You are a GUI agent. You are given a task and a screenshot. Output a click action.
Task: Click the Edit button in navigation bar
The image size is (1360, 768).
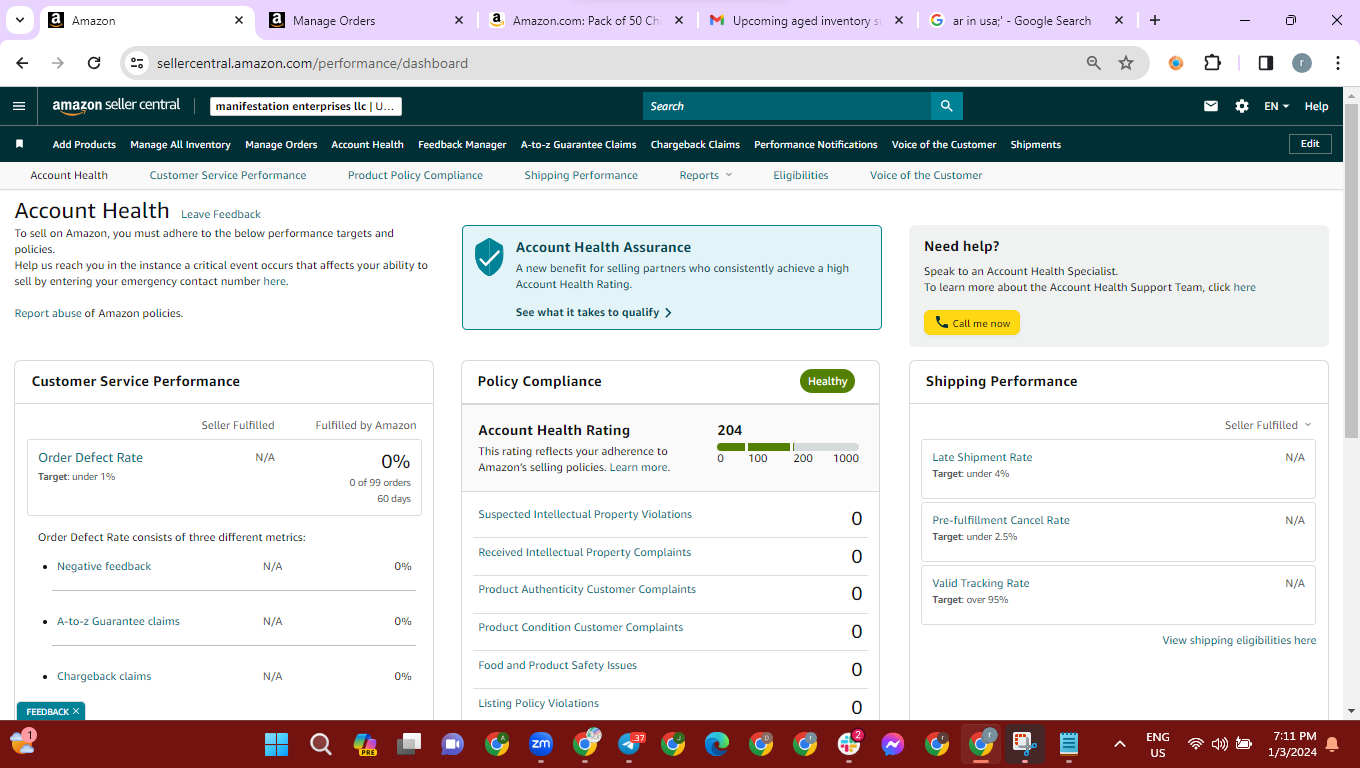click(1310, 144)
